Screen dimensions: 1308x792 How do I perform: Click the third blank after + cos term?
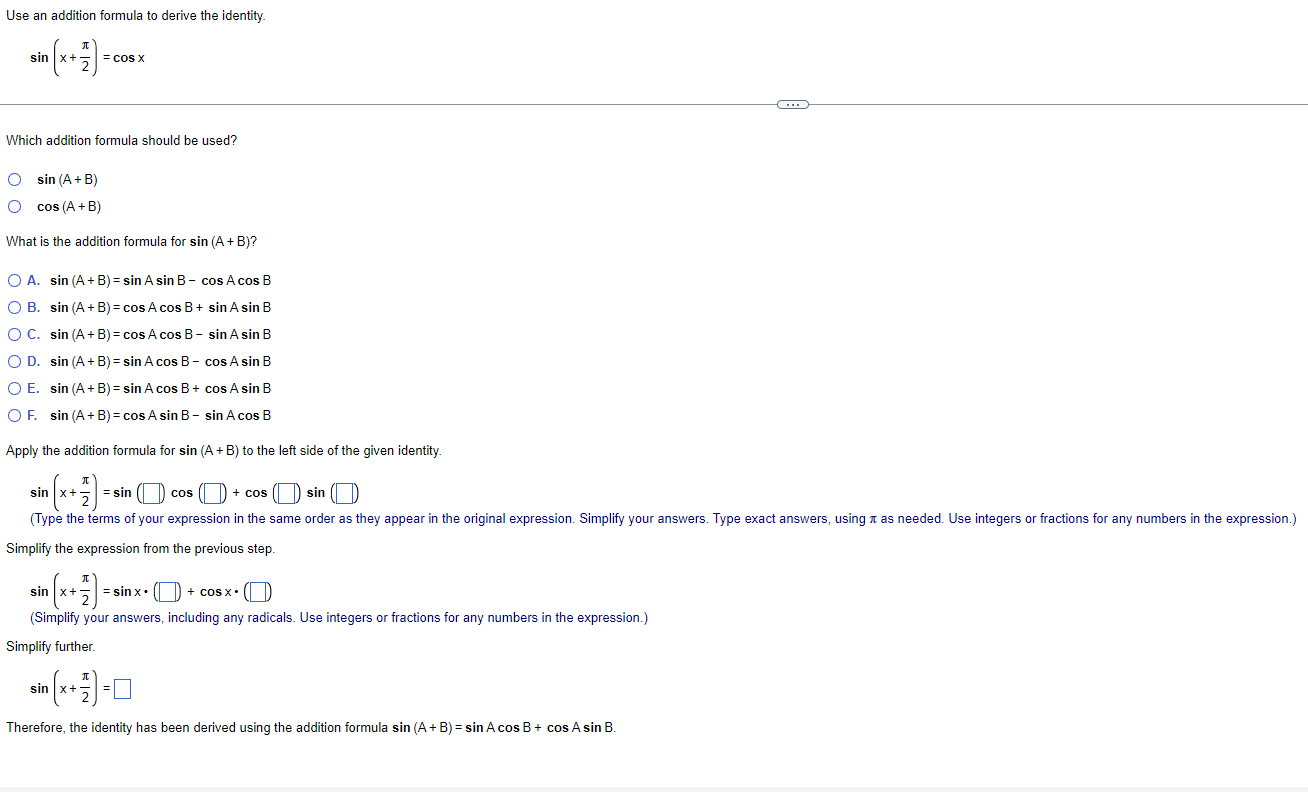tap(286, 492)
